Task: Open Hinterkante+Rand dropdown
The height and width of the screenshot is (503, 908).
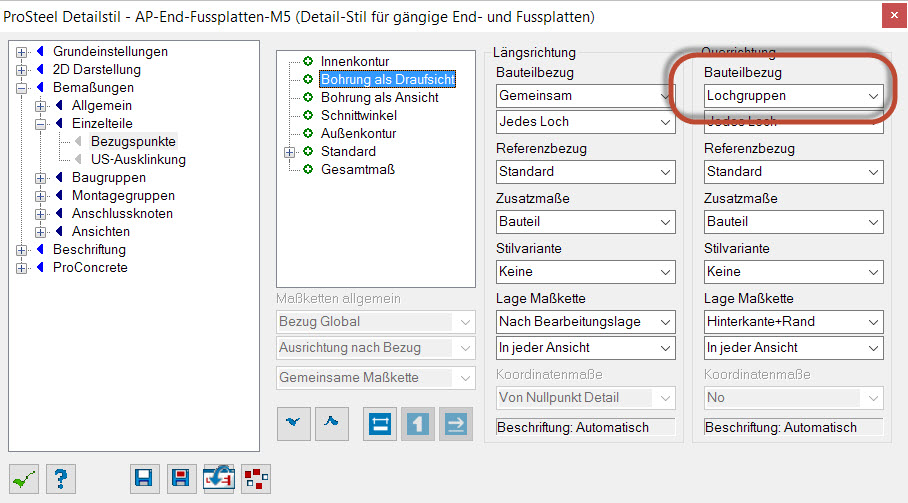Action: pyautogui.click(x=793, y=322)
